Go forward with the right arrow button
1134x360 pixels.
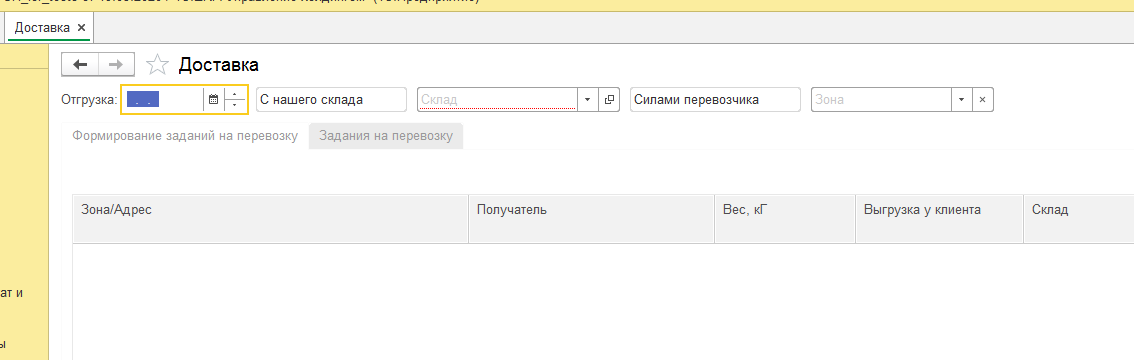[116, 64]
